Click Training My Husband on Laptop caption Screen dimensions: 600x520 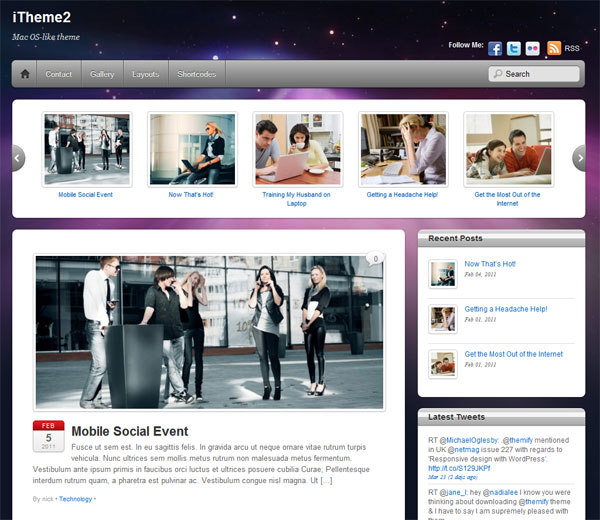[297, 199]
